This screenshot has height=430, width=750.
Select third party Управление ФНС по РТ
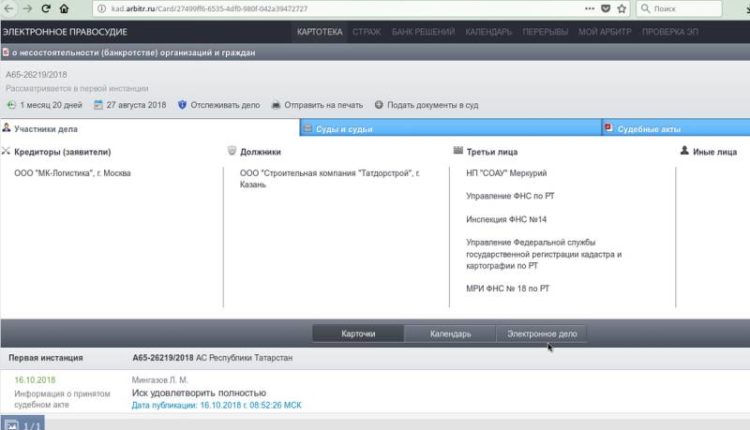pyautogui.click(x=510, y=196)
